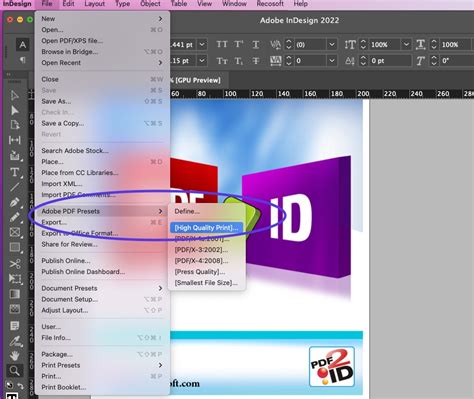Select the Eyedropper tool
474x399 pixels.
coord(14,341)
